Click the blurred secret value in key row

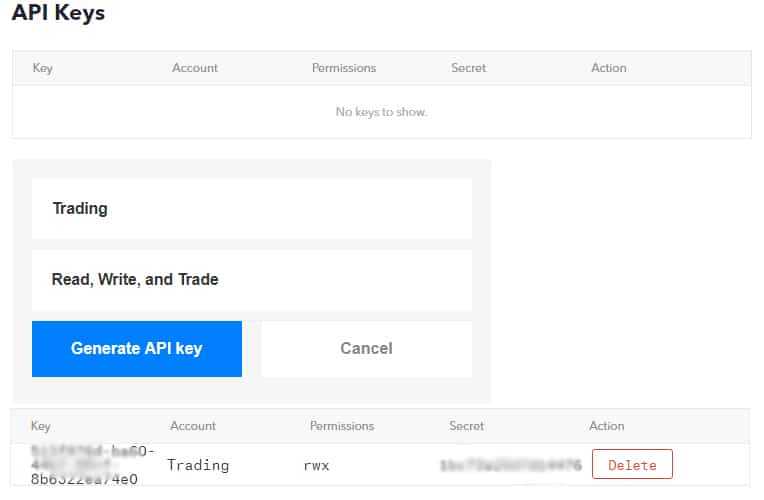[511, 465]
